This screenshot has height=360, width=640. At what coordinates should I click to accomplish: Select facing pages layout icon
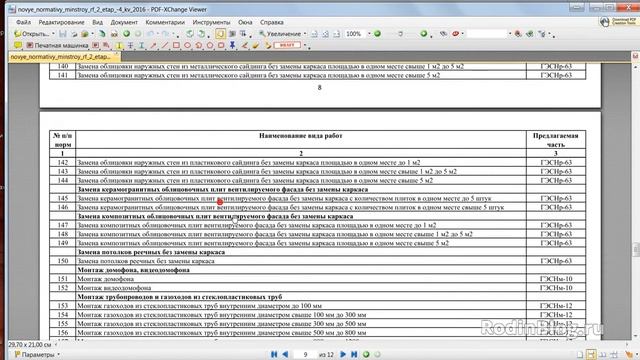click(x=602, y=355)
